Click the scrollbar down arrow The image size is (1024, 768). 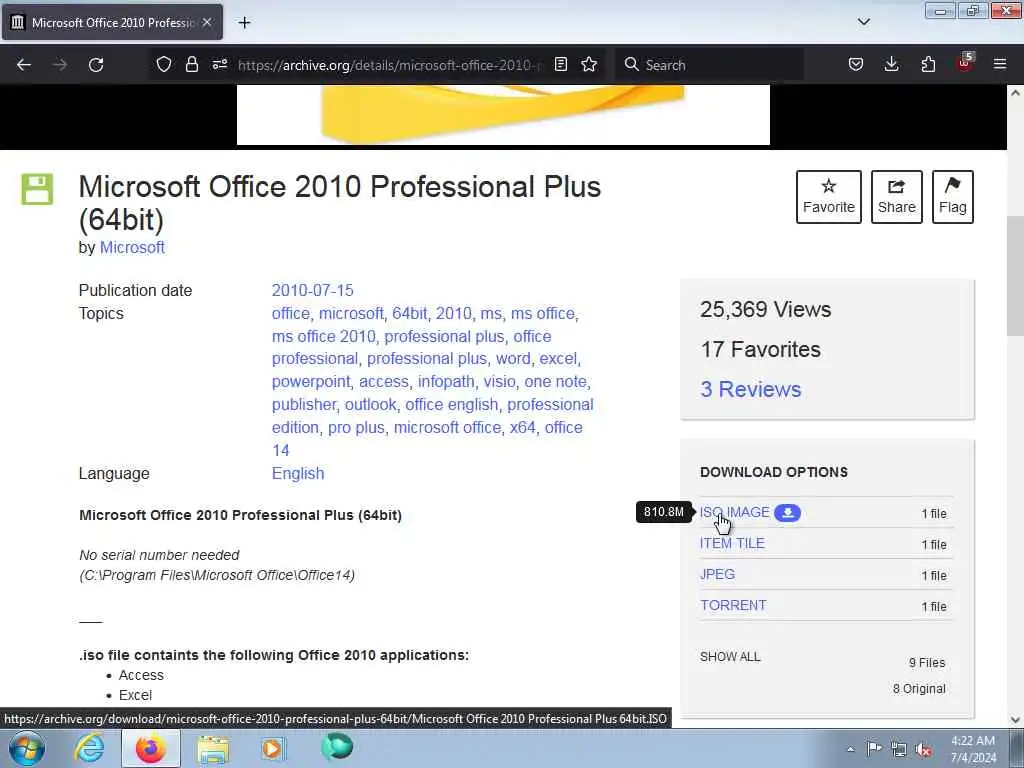[1016, 720]
